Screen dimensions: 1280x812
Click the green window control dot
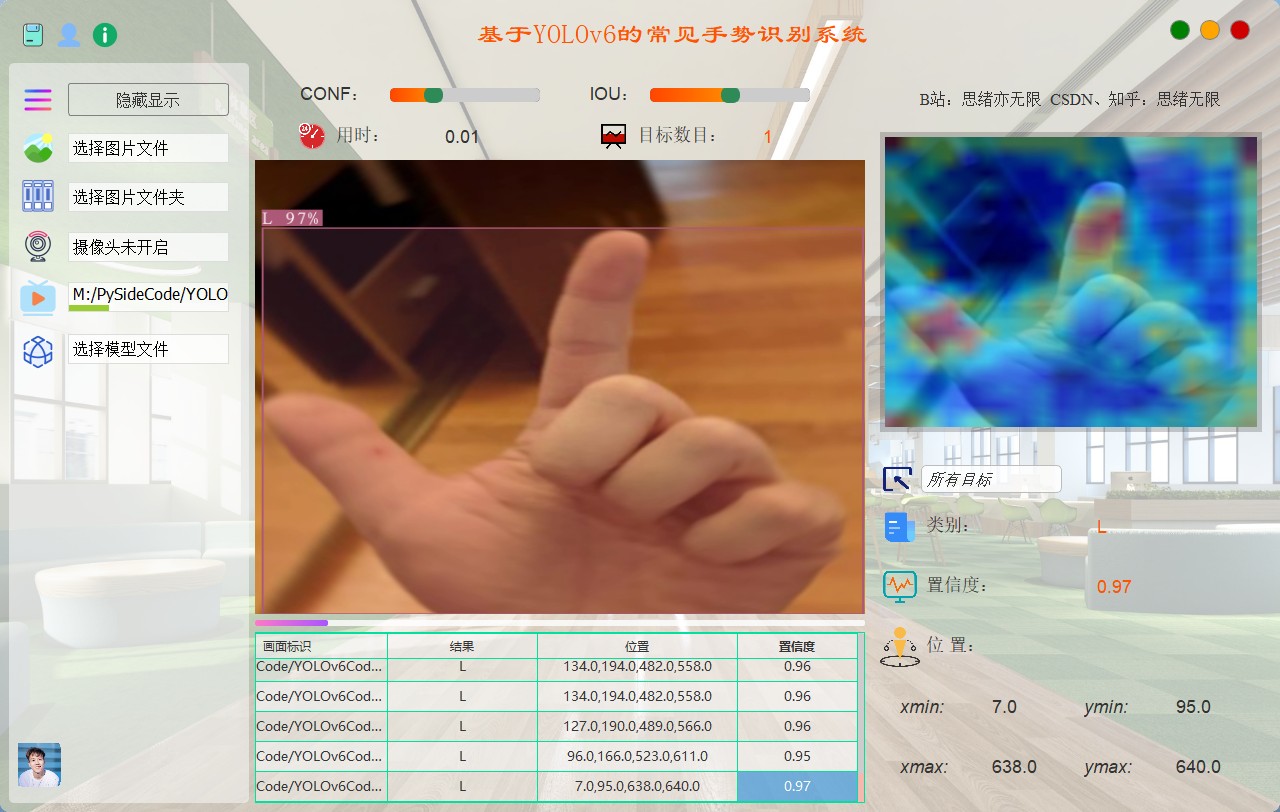tap(1180, 30)
